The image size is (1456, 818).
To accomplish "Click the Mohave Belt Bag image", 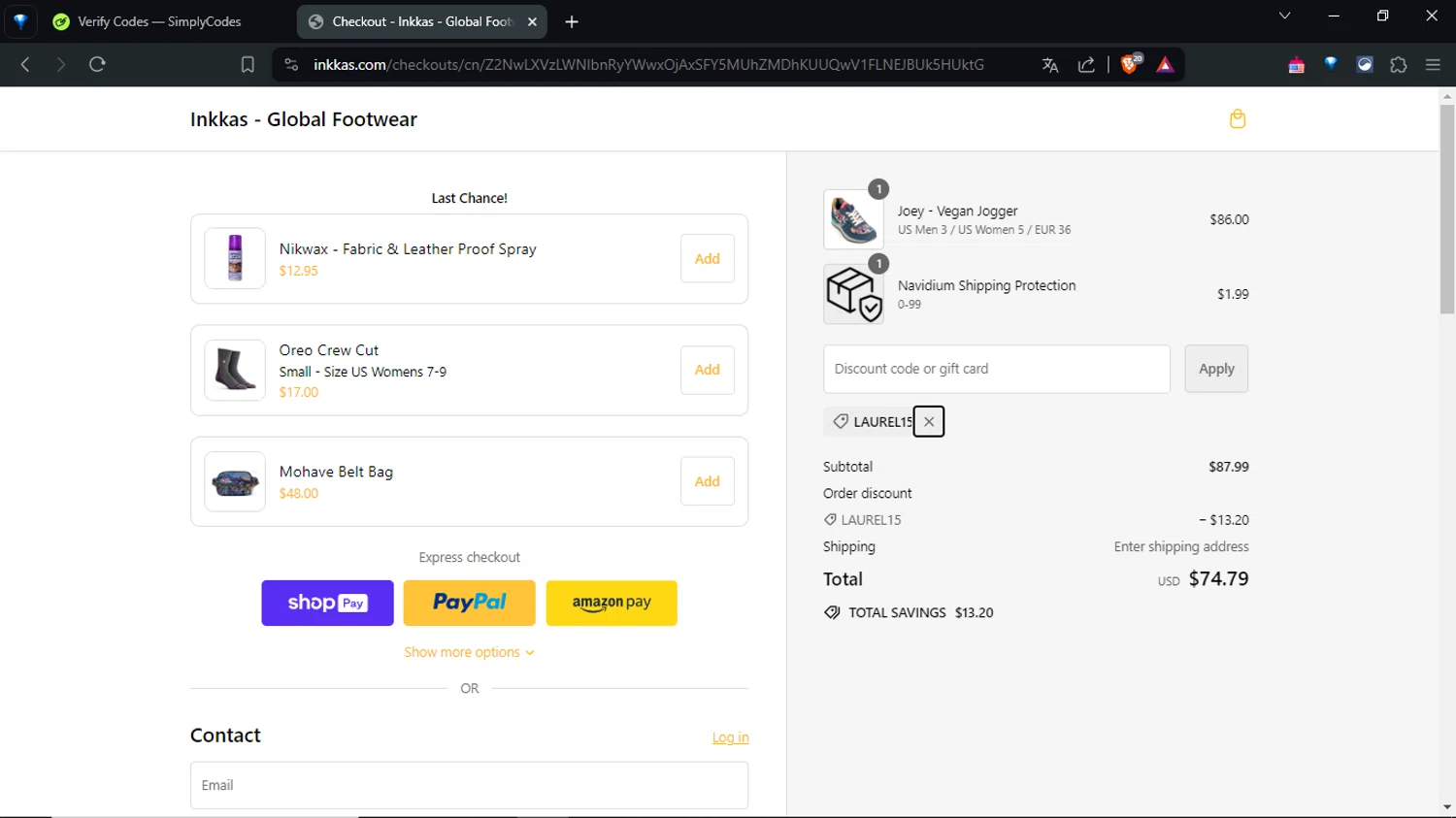I will pos(235,481).
